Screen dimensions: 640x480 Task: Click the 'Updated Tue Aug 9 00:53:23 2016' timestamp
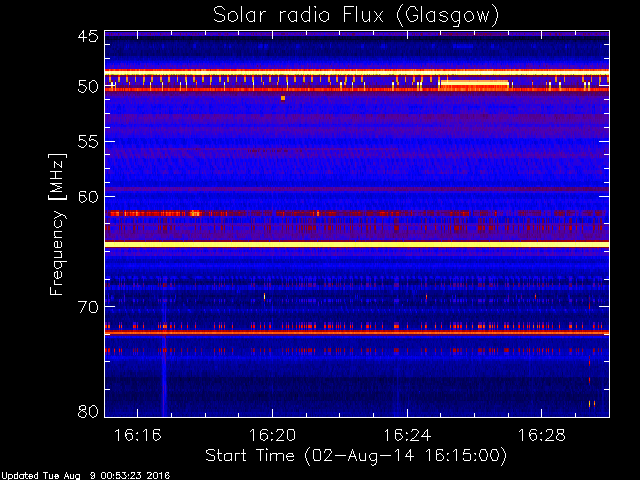coord(85,476)
